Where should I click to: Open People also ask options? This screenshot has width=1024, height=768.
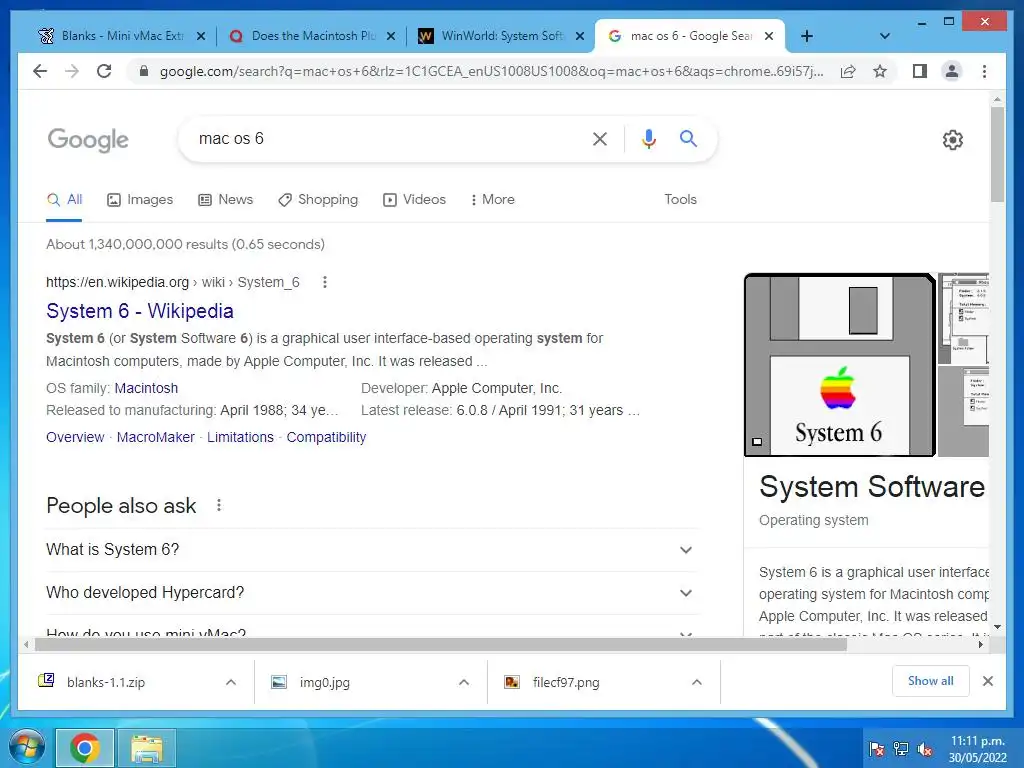(219, 505)
